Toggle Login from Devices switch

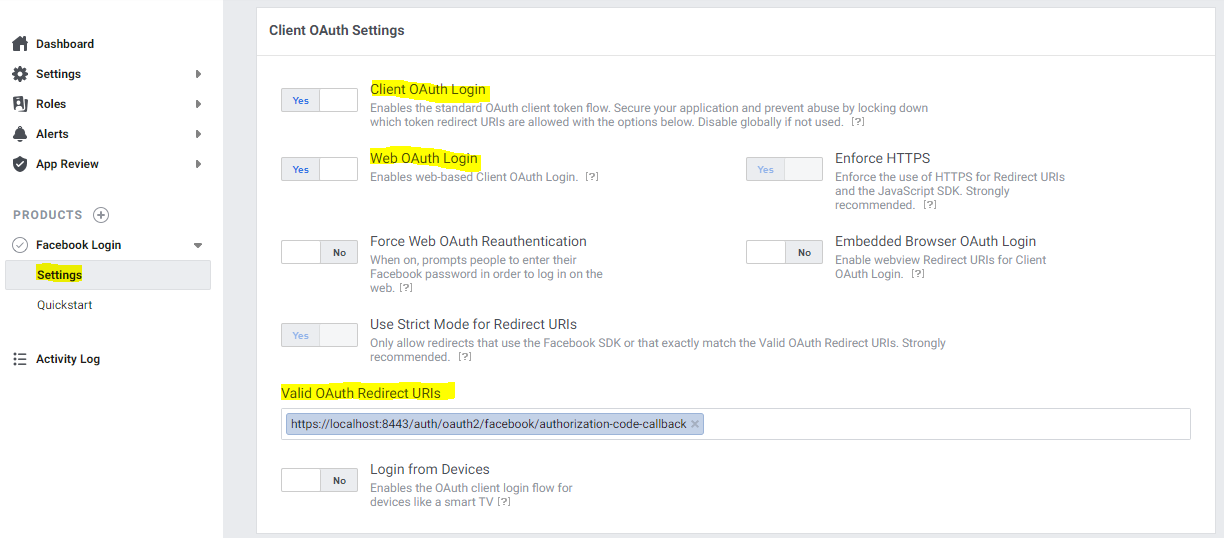coord(319,480)
